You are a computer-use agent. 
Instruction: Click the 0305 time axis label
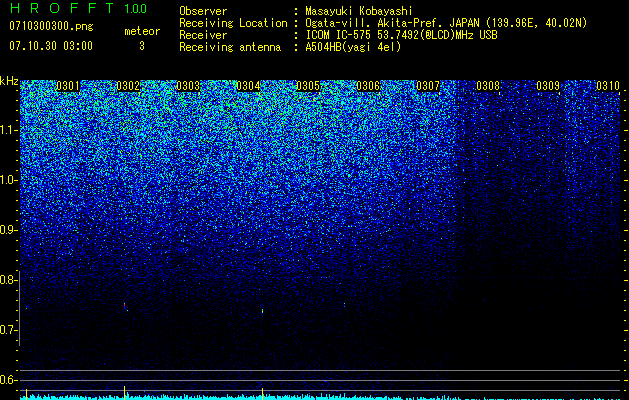[308, 86]
